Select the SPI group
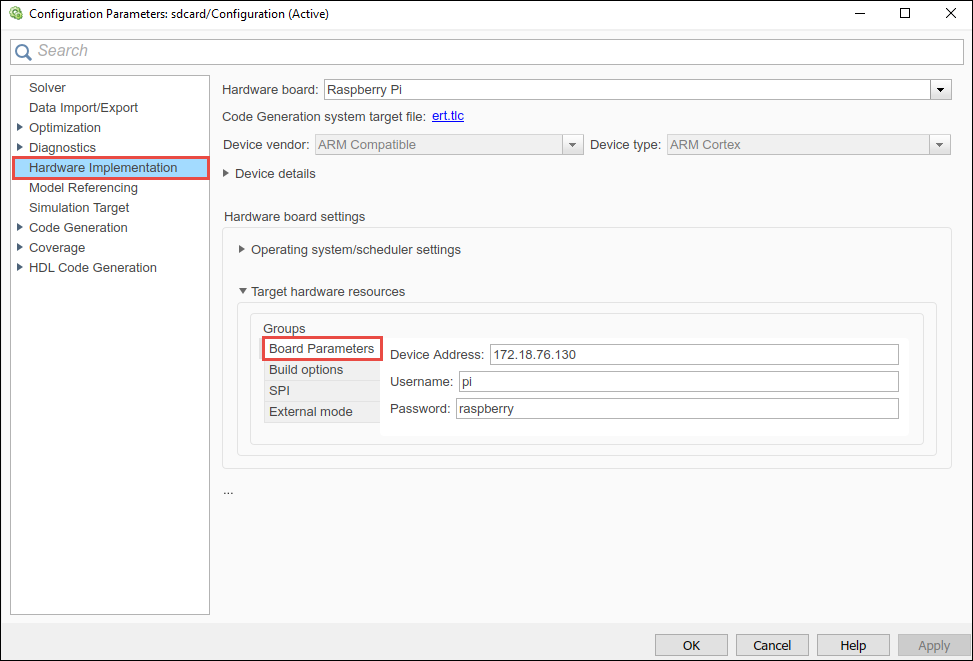 pyautogui.click(x=279, y=391)
